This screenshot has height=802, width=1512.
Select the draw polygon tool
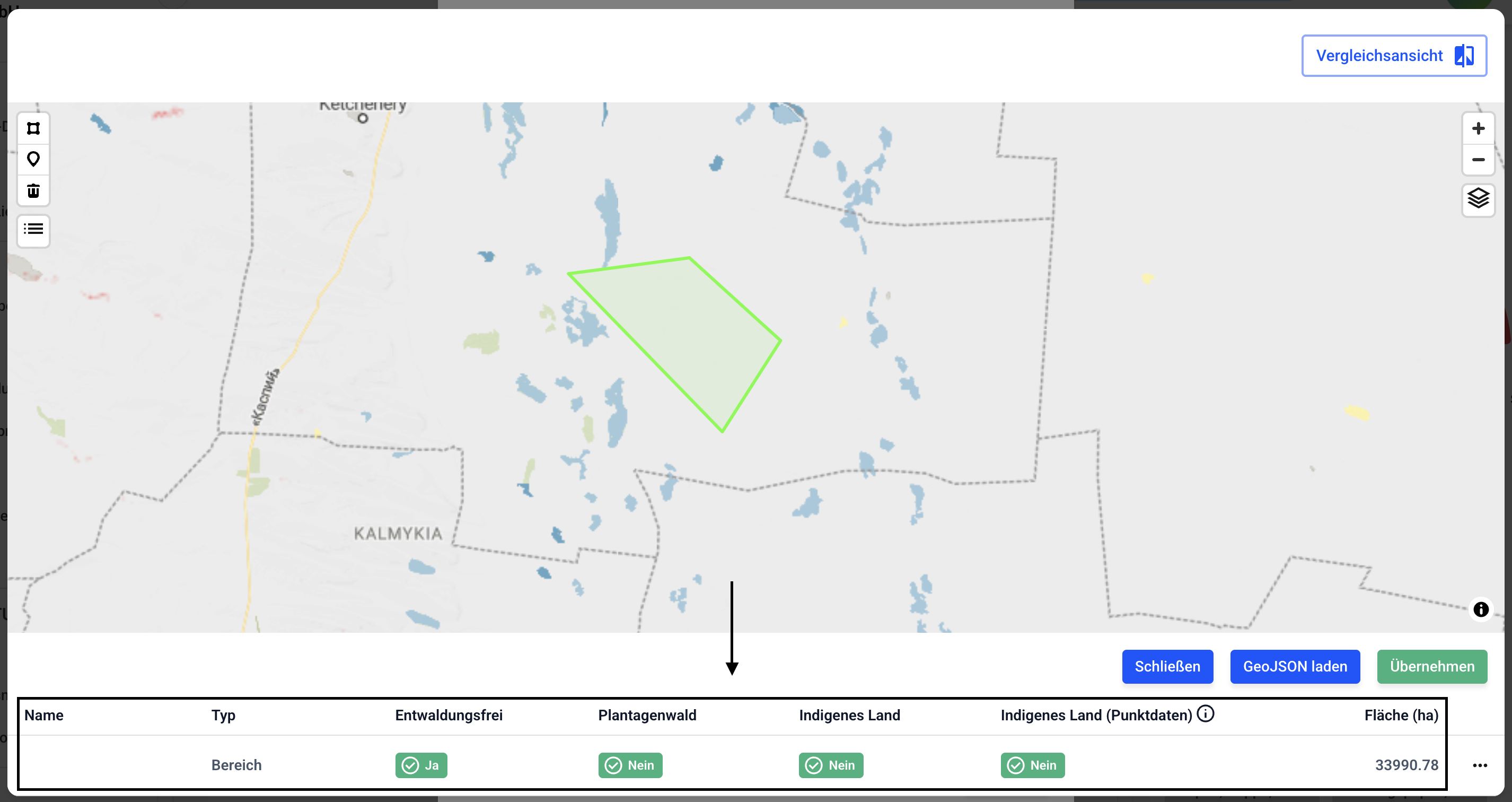pos(33,128)
